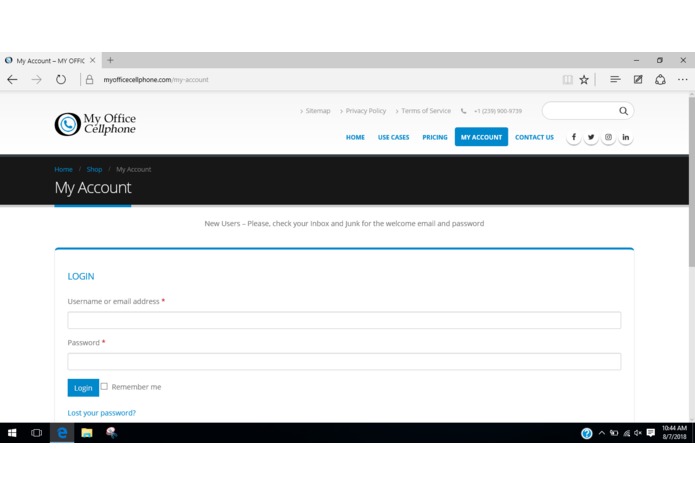
Task: Open the USE CASES menu item
Action: pyautogui.click(x=393, y=137)
